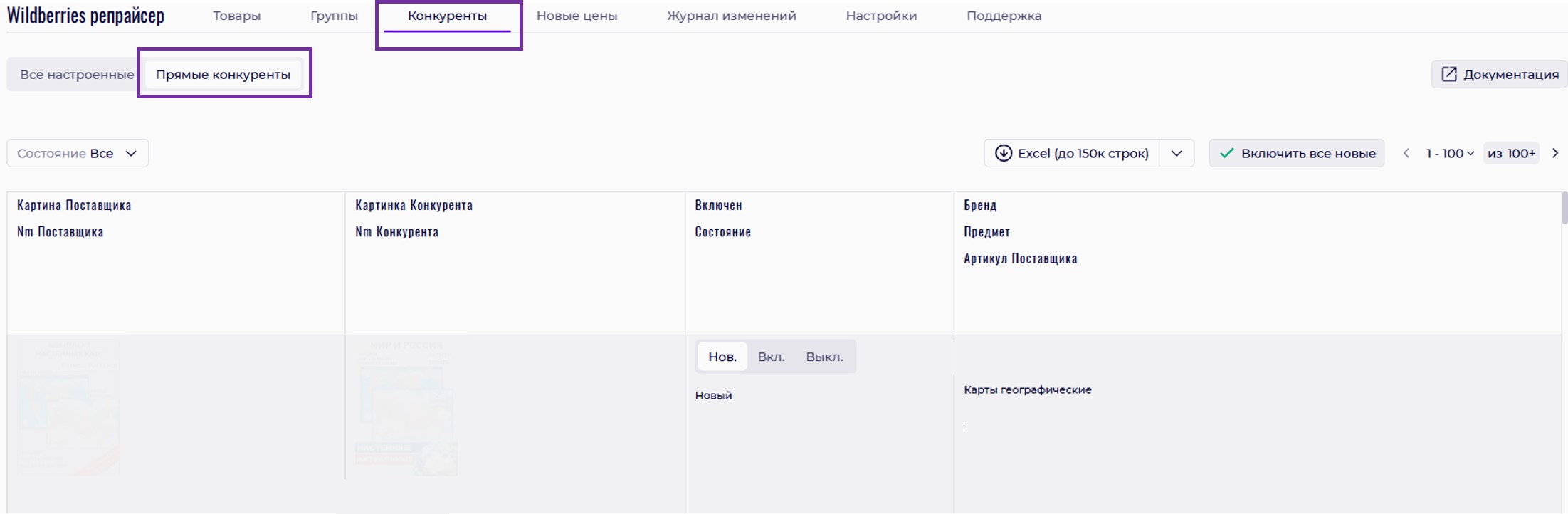Go to the next page arrow

pos(1555,153)
